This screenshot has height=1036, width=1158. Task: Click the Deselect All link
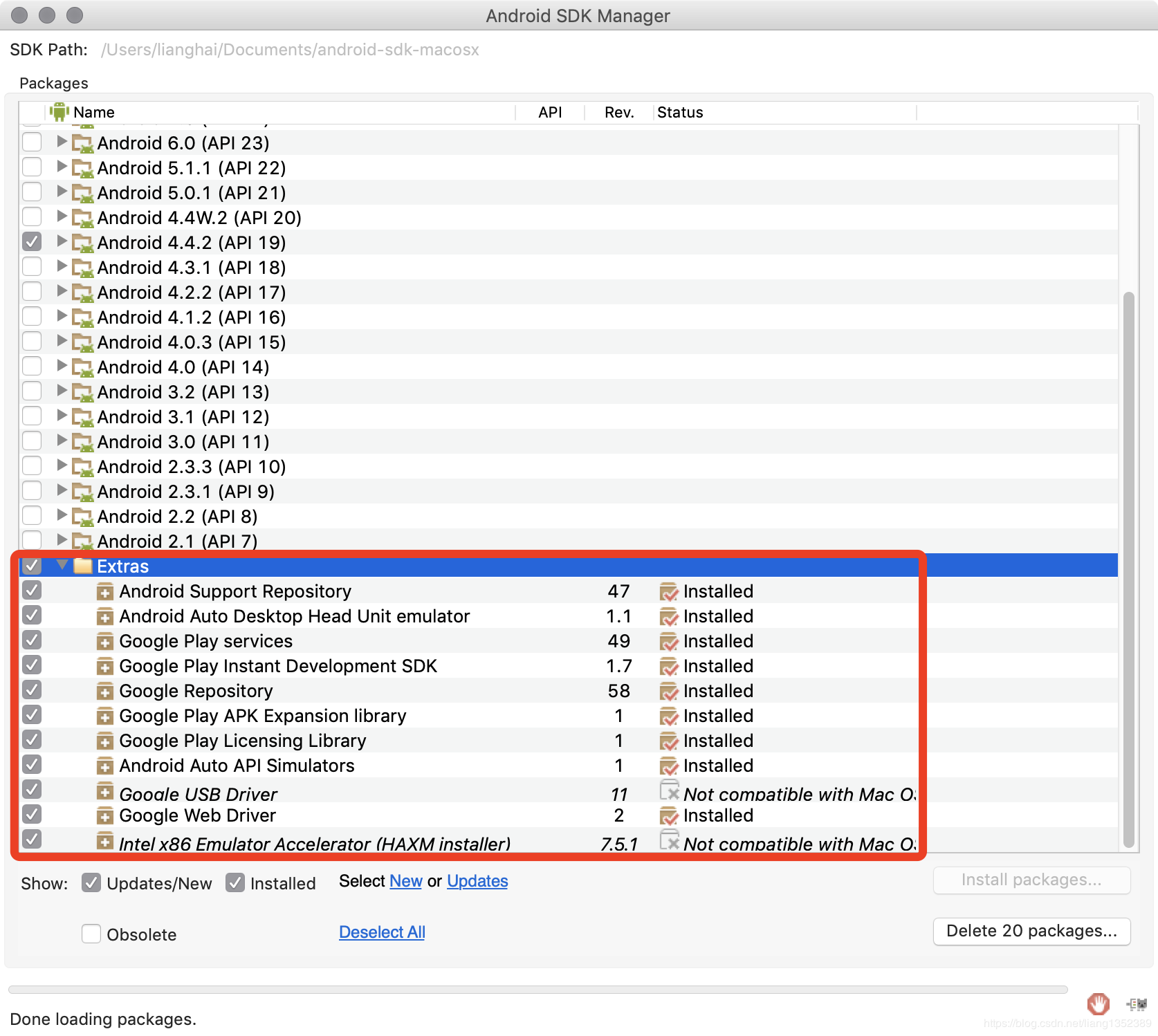382,932
